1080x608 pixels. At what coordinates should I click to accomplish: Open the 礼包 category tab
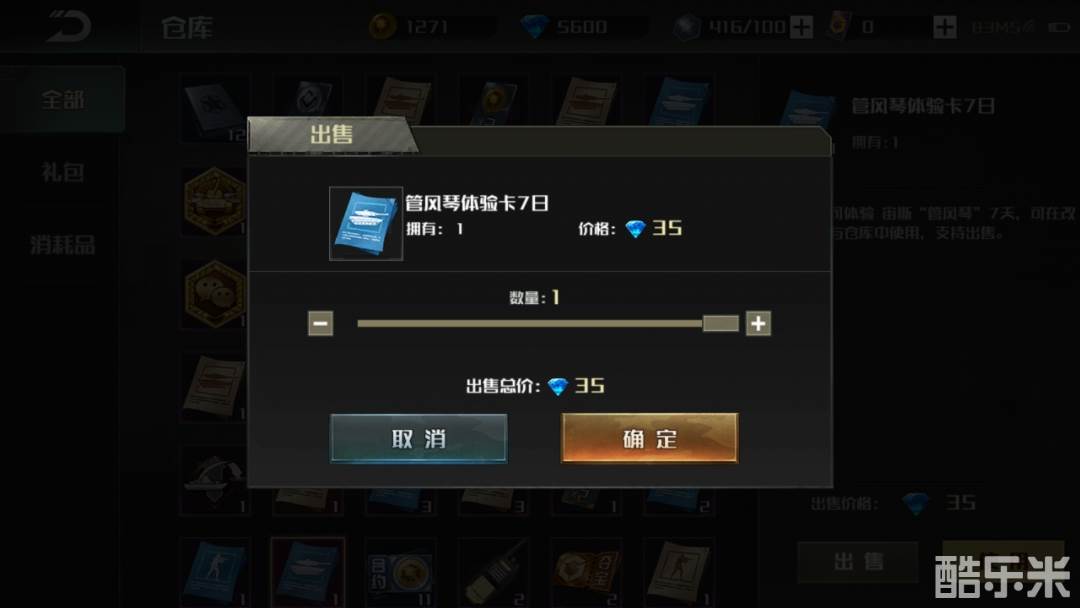click(x=63, y=171)
